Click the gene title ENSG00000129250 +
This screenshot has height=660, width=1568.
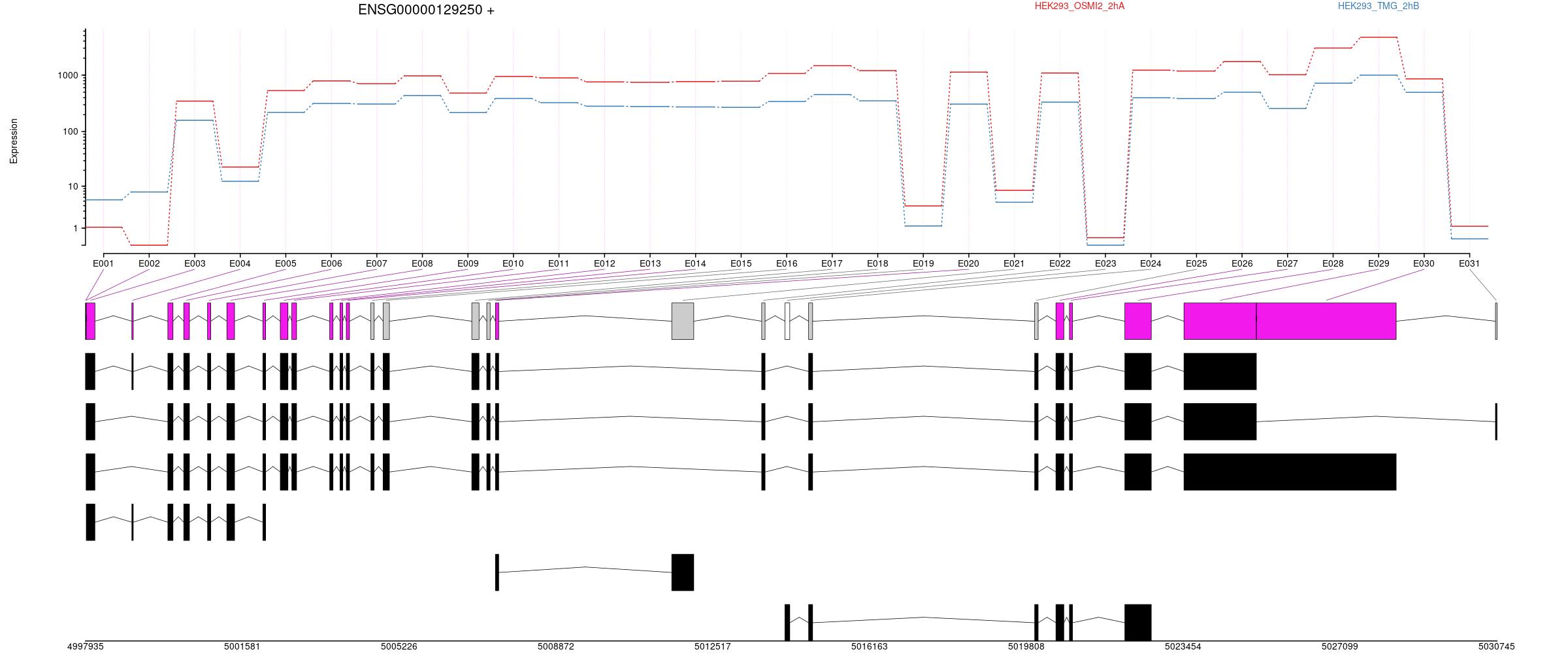pos(426,10)
